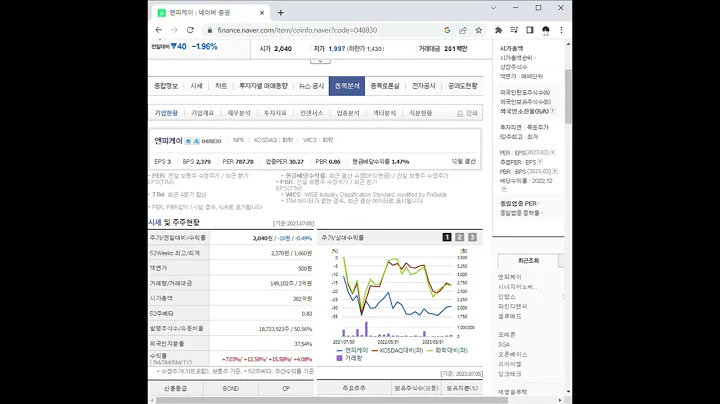Go back to the previous page
The image size is (720, 404).
pyautogui.click(x=159, y=30)
